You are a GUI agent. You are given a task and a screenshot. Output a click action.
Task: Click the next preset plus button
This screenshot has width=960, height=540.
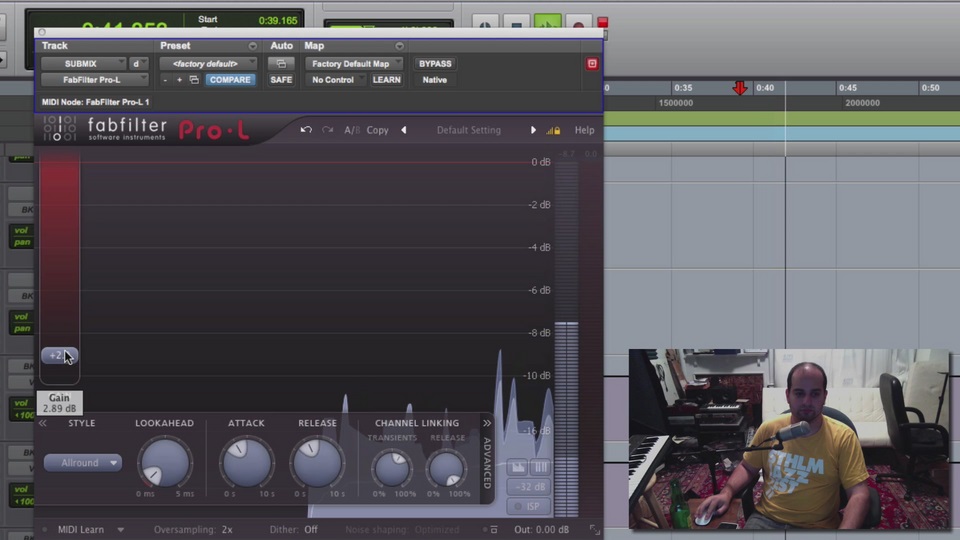click(x=179, y=80)
